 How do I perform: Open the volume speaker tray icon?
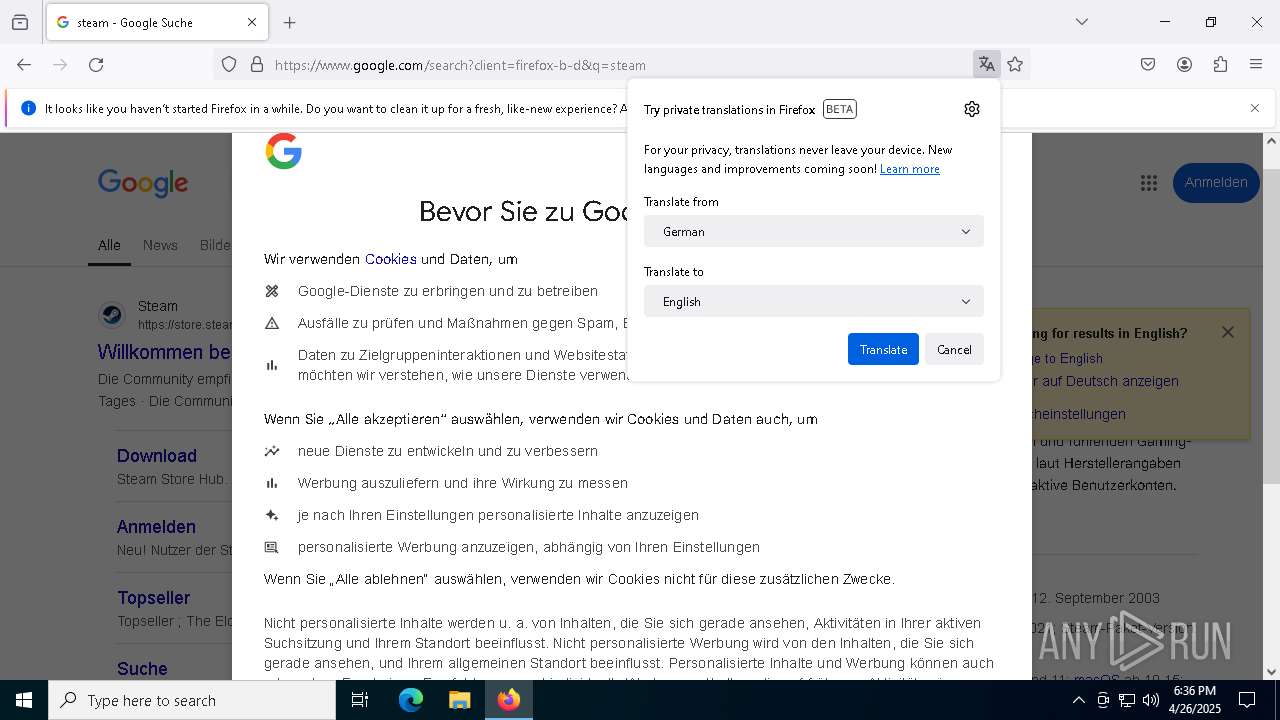(x=1151, y=700)
